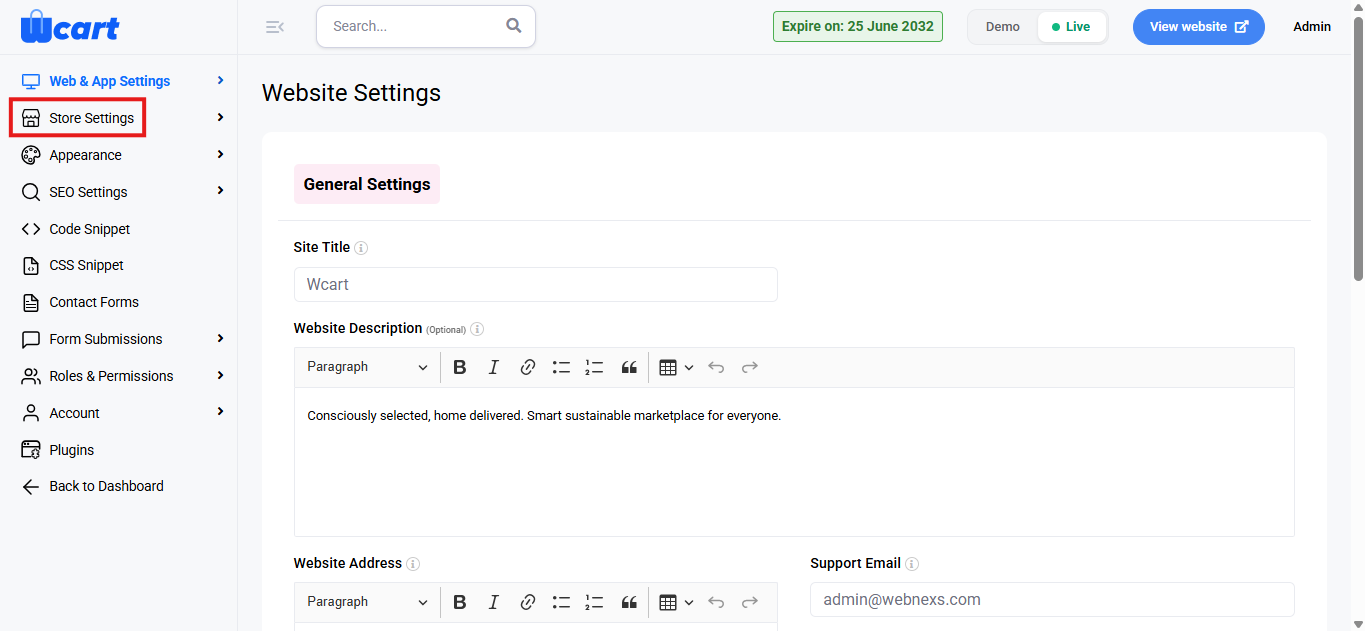Add numbered list in Website Address editor
The height and width of the screenshot is (631, 1365).
(594, 602)
